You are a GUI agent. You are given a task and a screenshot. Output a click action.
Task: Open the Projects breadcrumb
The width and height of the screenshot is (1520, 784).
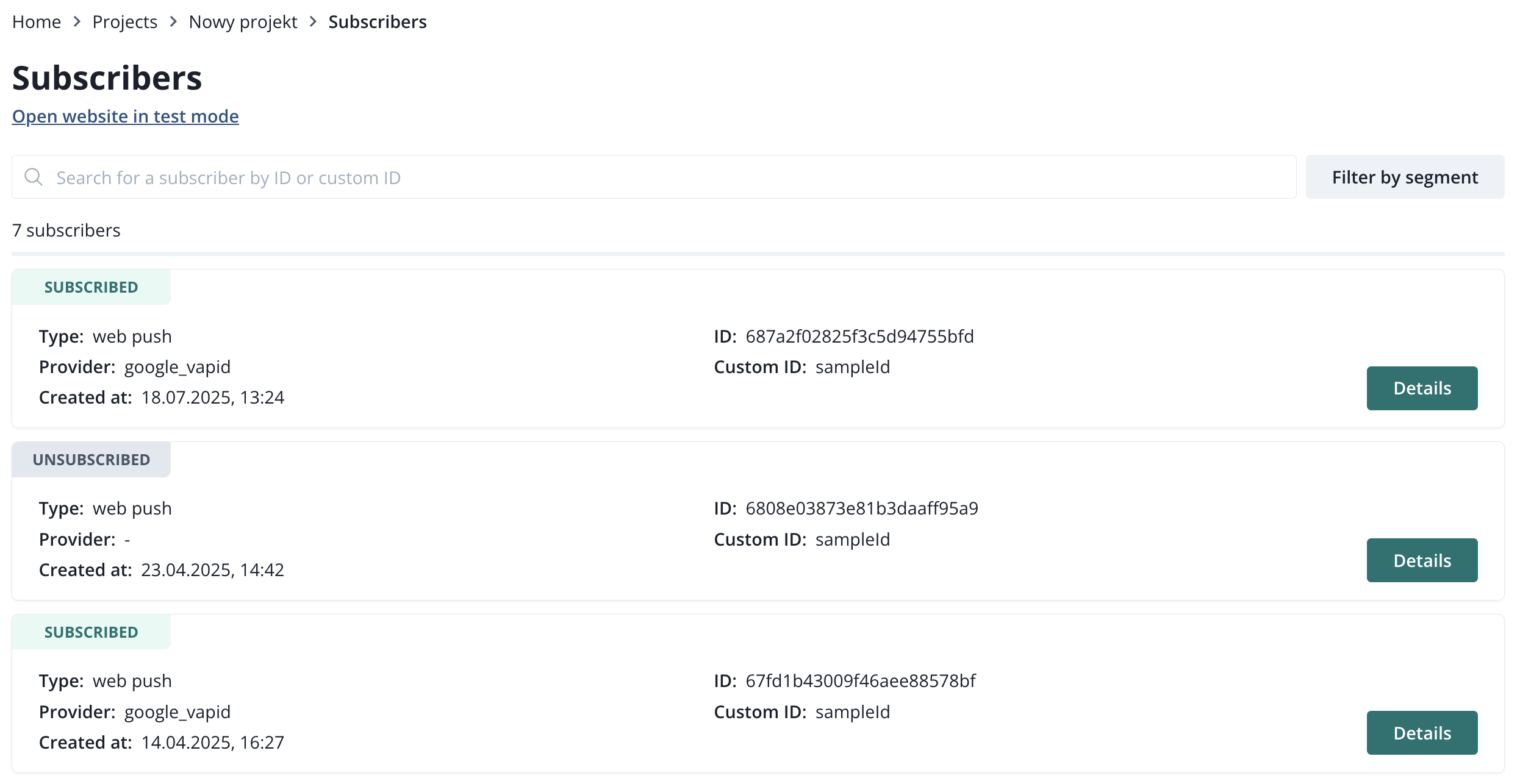[x=124, y=22]
